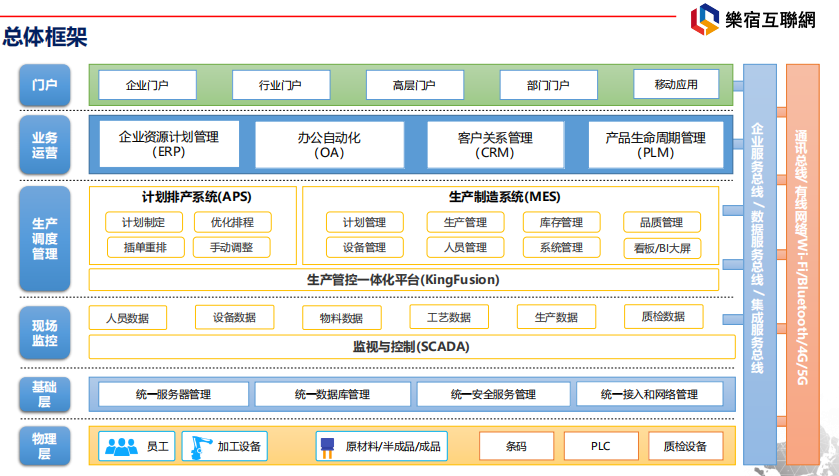The image size is (839, 476).
Task: Select the 生产调度管理 layer label
Action: [x=44, y=238]
